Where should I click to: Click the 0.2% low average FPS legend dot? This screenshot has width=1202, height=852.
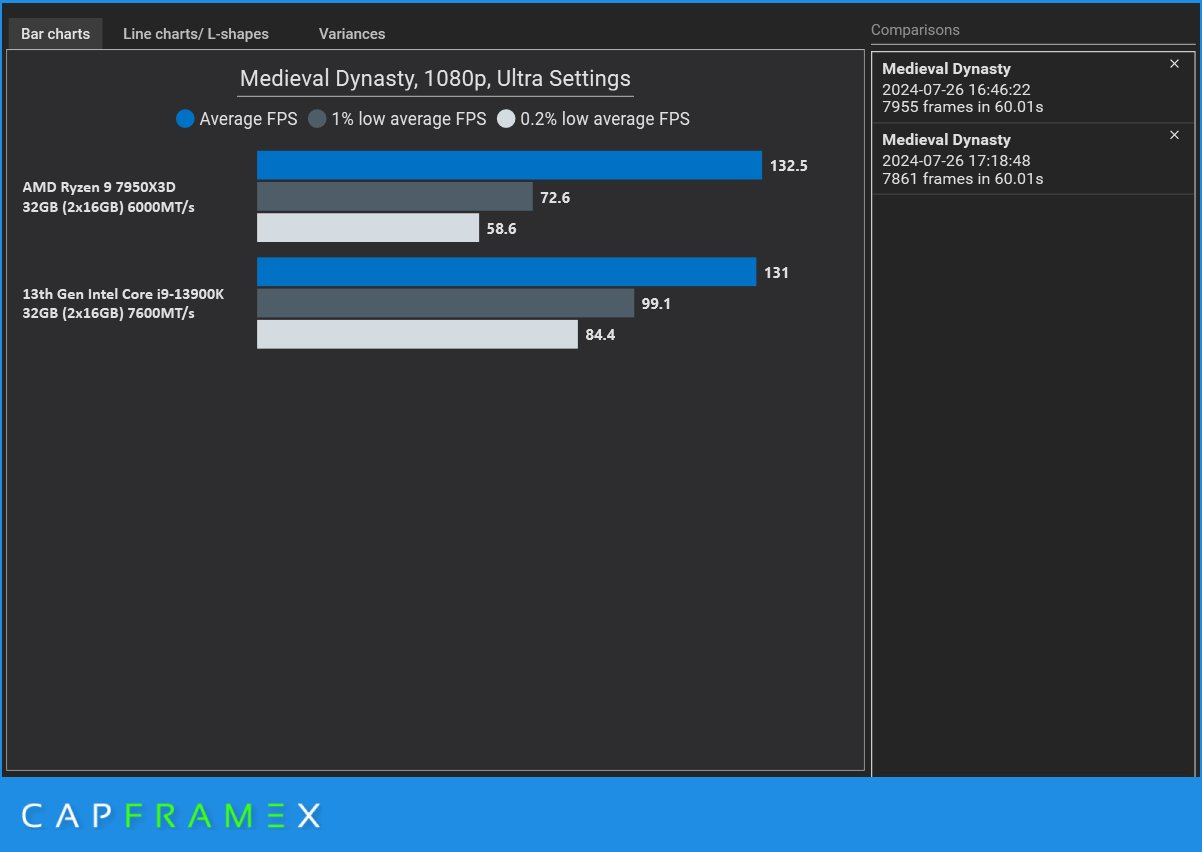(x=506, y=119)
